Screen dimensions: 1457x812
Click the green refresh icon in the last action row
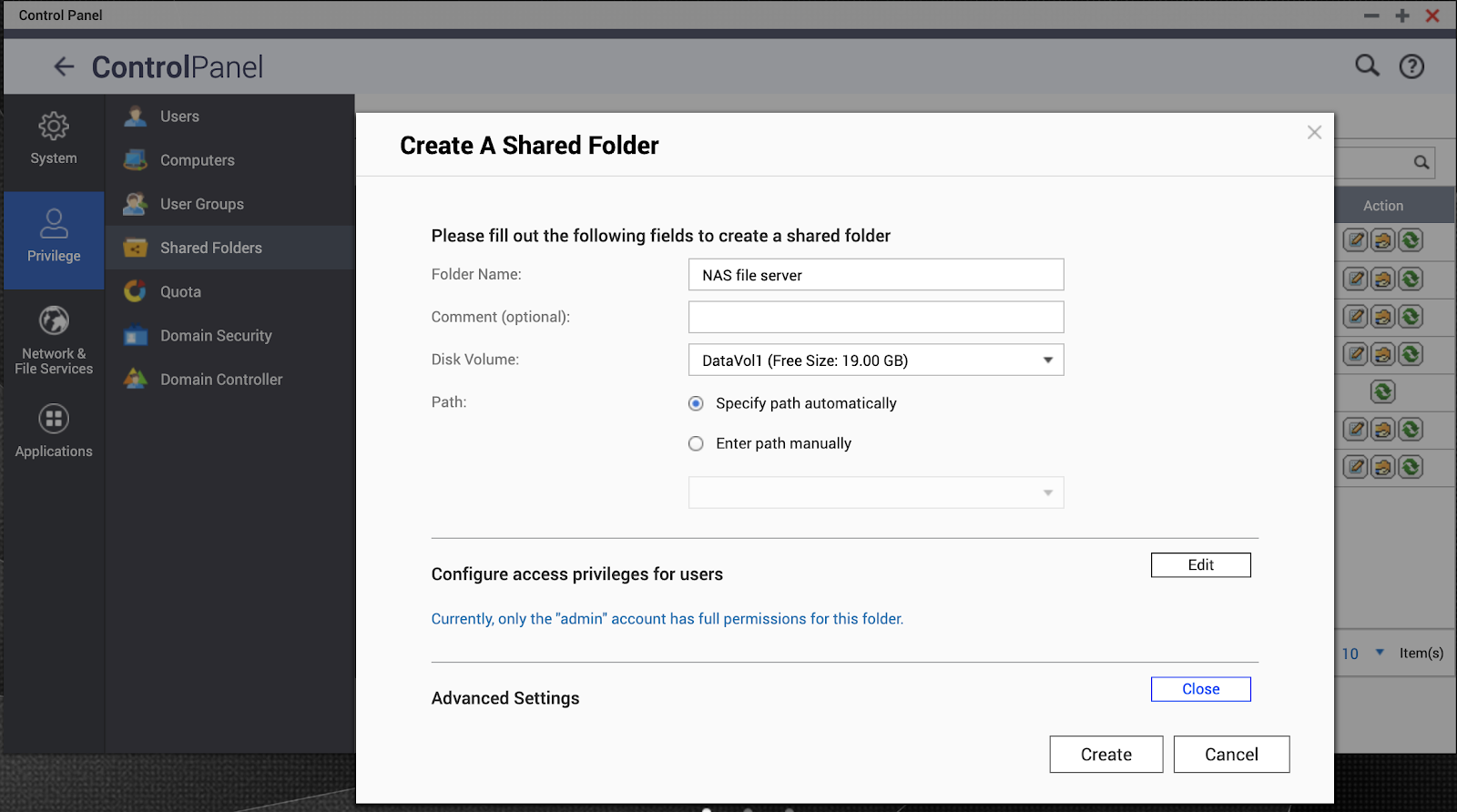[x=1411, y=467]
